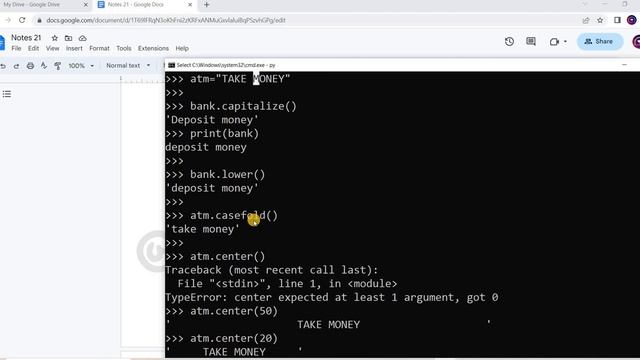The image size is (640, 360).
Task: Click the Traceback (most recent call last) line
Action: (272, 270)
